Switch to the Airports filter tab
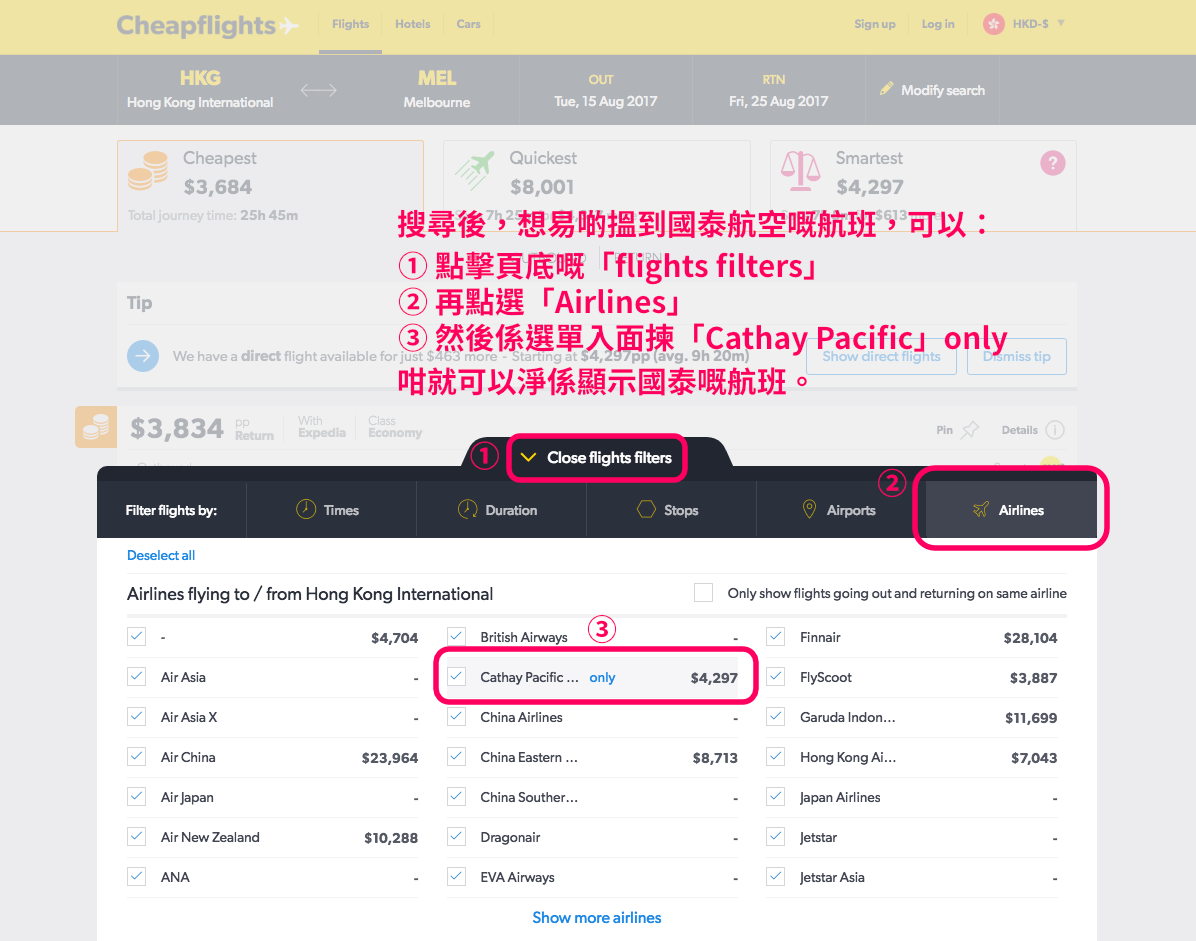The width and height of the screenshot is (1196, 941). click(x=841, y=509)
